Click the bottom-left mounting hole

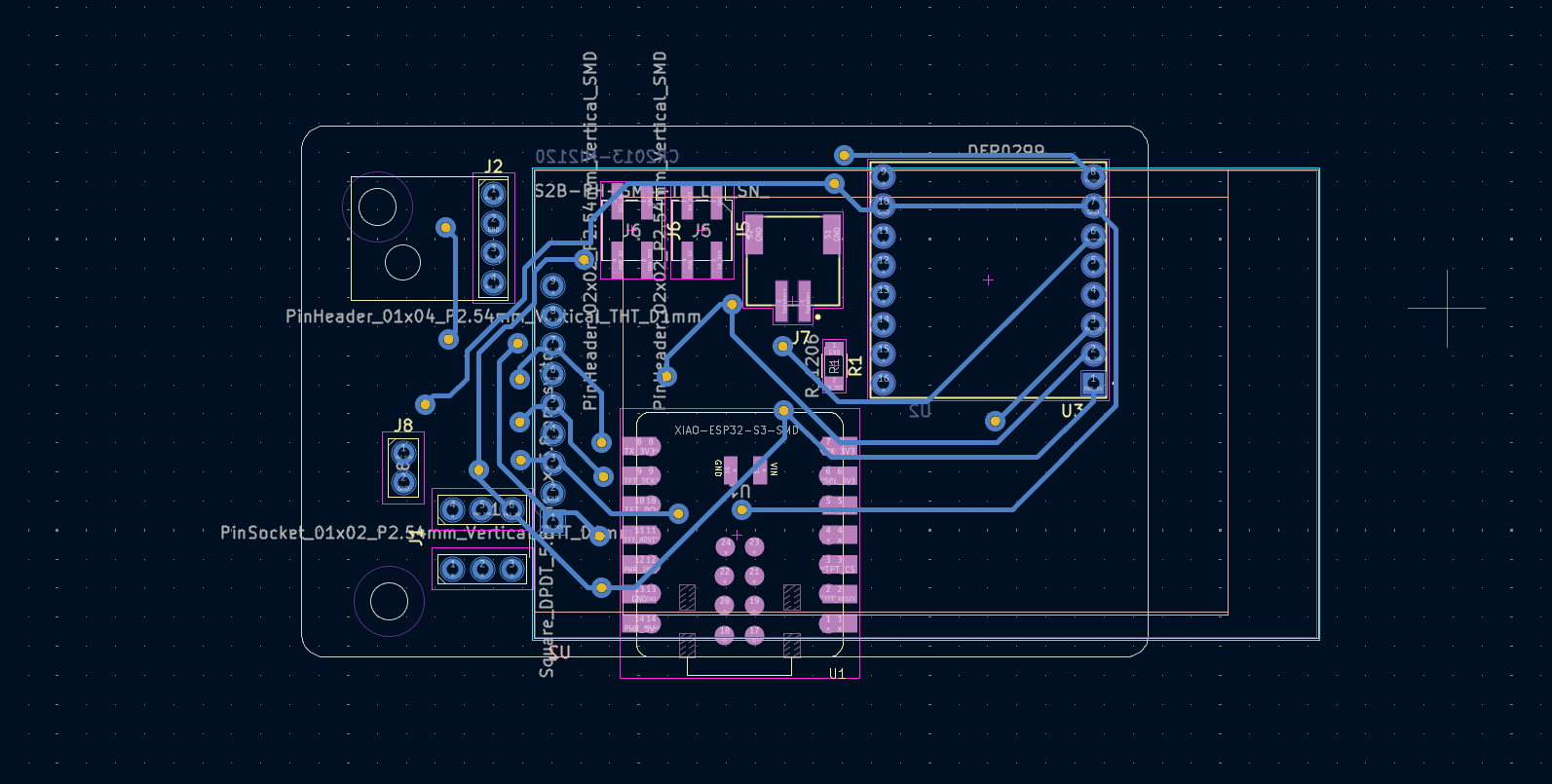(390, 602)
